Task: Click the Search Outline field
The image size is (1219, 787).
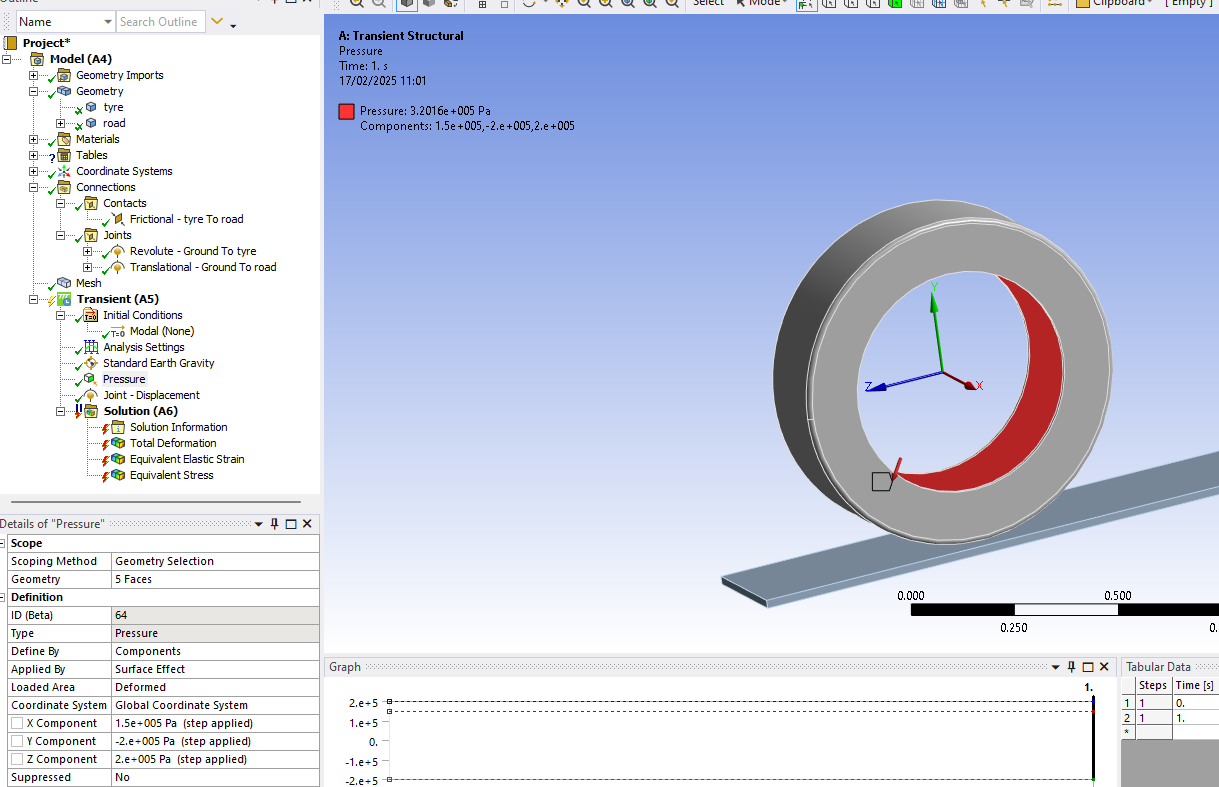Action: point(160,22)
